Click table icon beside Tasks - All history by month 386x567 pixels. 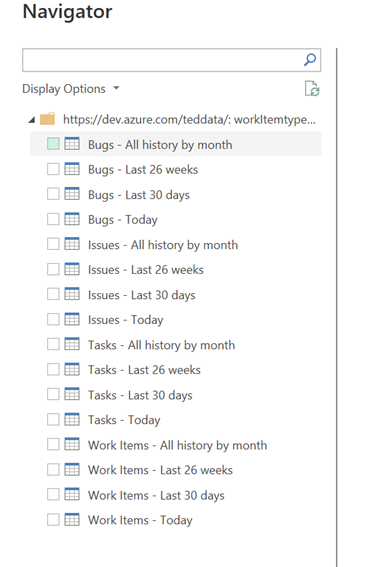point(72,344)
